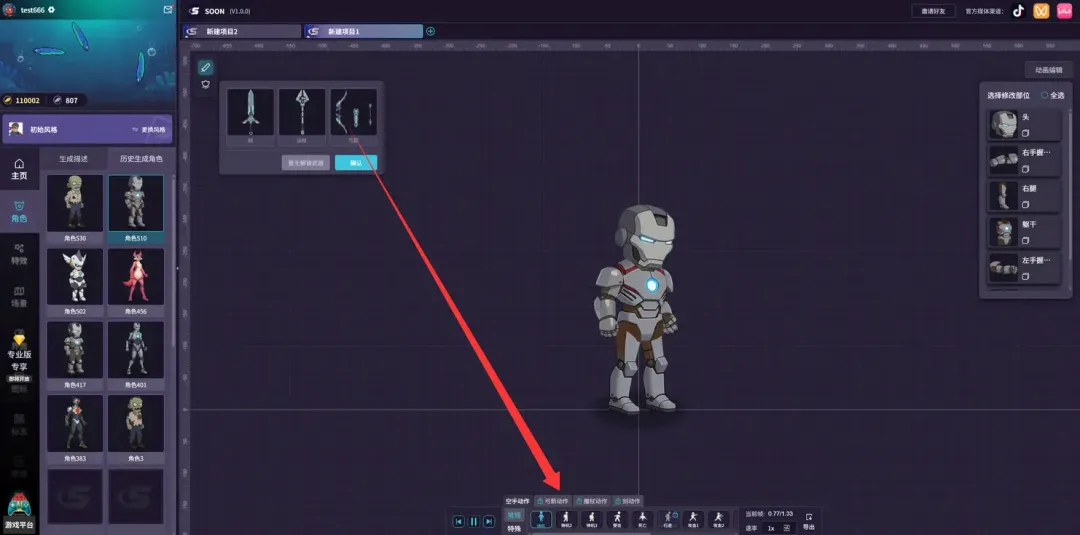The height and width of the screenshot is (535, 1080).
Task: Confirm weapon with 确认 button
Action: pyautogui.click(x=356, y=163)
